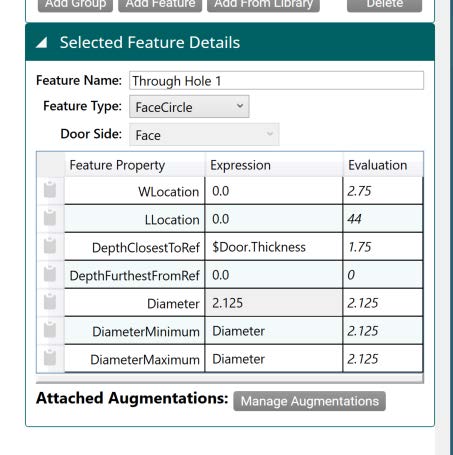The width and height of the screenshot is (453, 455).
Task: Click the Feature Property column header
Action: (x=135, y=165)
